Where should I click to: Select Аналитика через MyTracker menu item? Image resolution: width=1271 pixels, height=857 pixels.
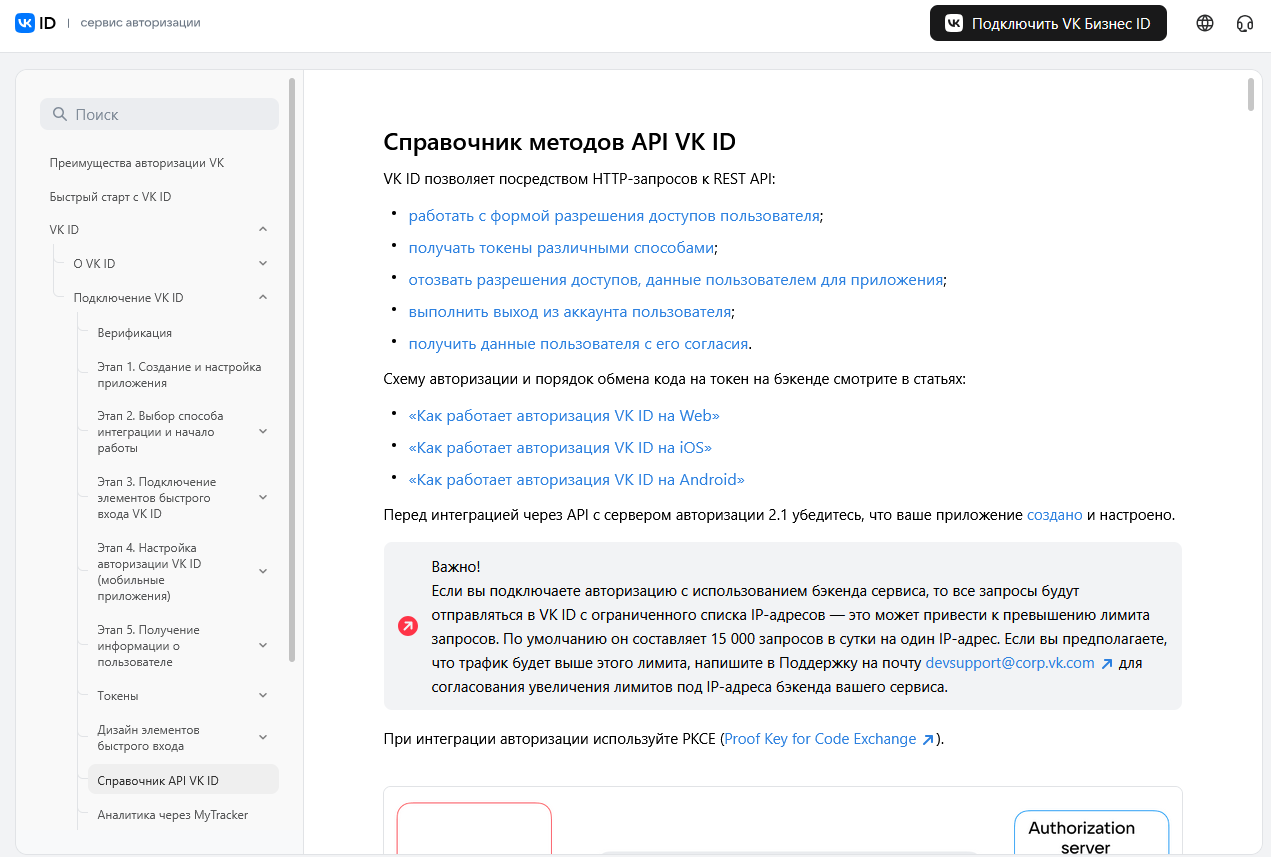click(x=173, y=815)
